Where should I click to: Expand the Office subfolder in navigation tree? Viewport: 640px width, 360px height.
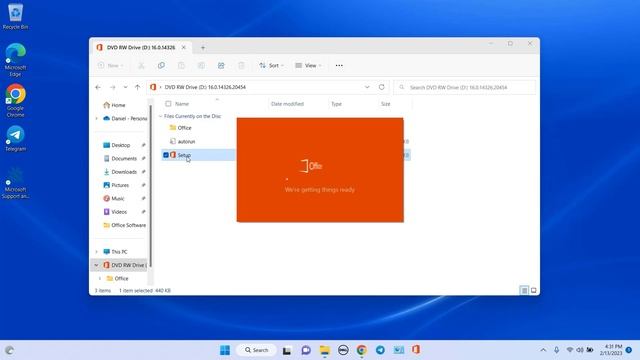click(100, 278)
